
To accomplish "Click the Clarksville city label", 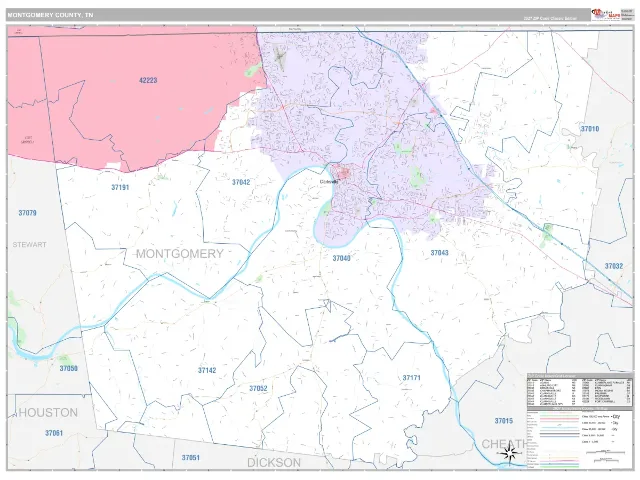I will [329, 182].
